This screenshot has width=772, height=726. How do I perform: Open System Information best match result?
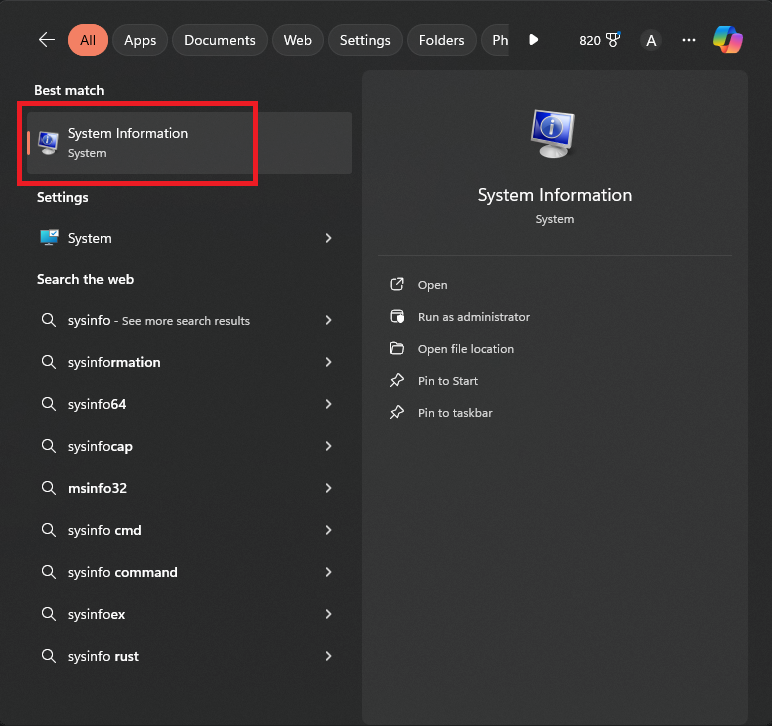click(x=128, y=142)
